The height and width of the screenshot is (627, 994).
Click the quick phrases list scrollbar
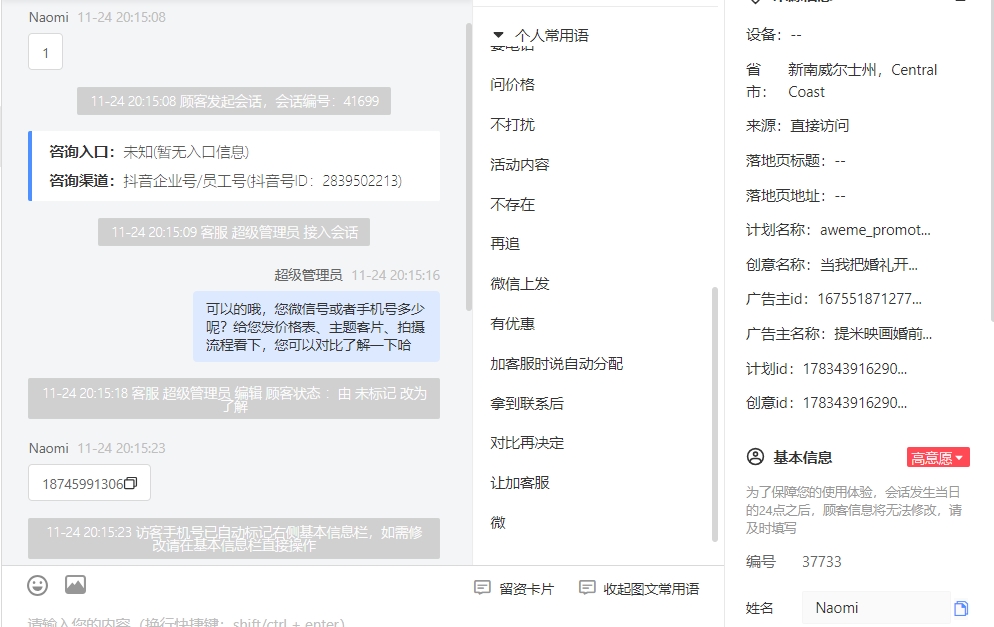(x=715, y=414)
